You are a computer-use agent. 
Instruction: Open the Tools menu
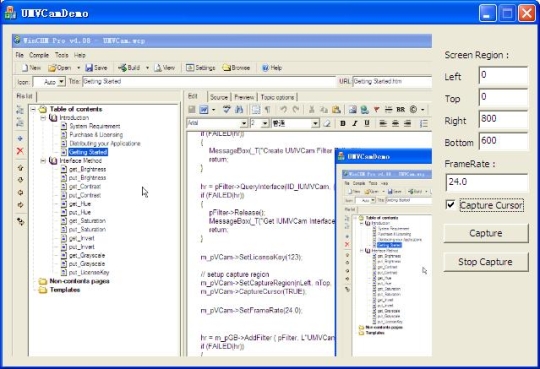pyautogui.click(x=62, y=55)
